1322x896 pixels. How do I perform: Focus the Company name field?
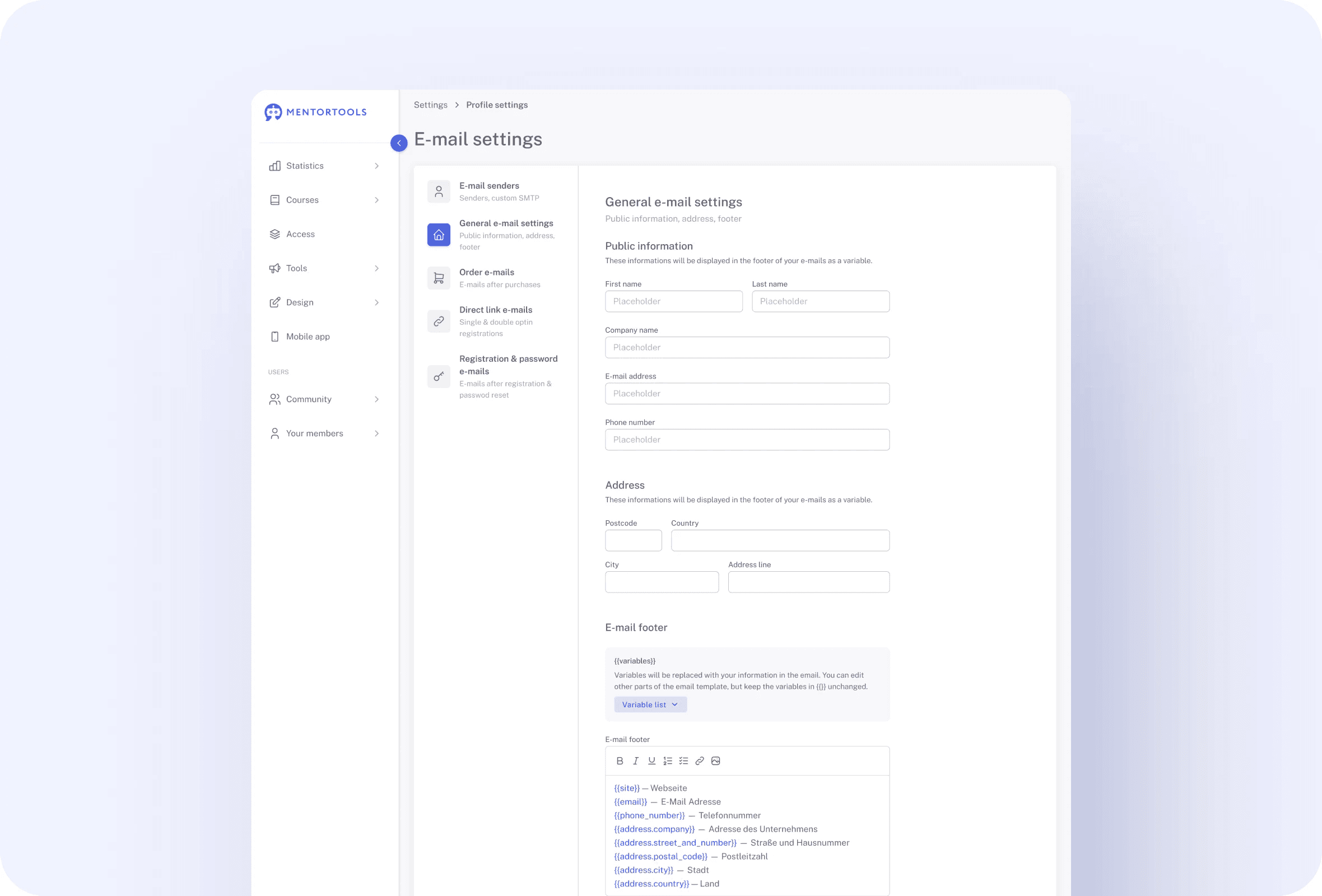747,347
